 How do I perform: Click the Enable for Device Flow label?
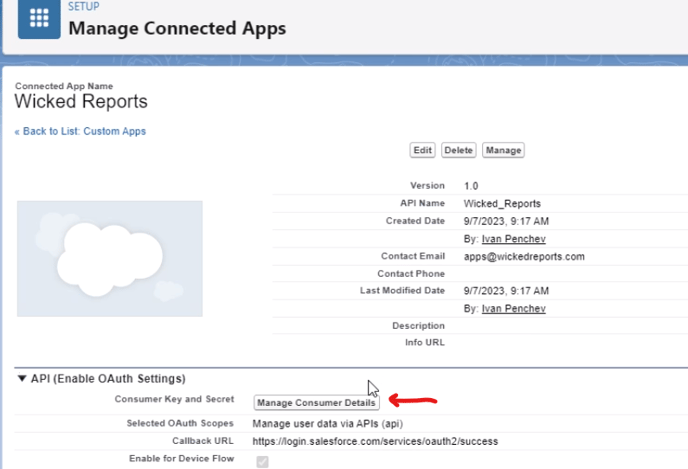coord(181,458)
